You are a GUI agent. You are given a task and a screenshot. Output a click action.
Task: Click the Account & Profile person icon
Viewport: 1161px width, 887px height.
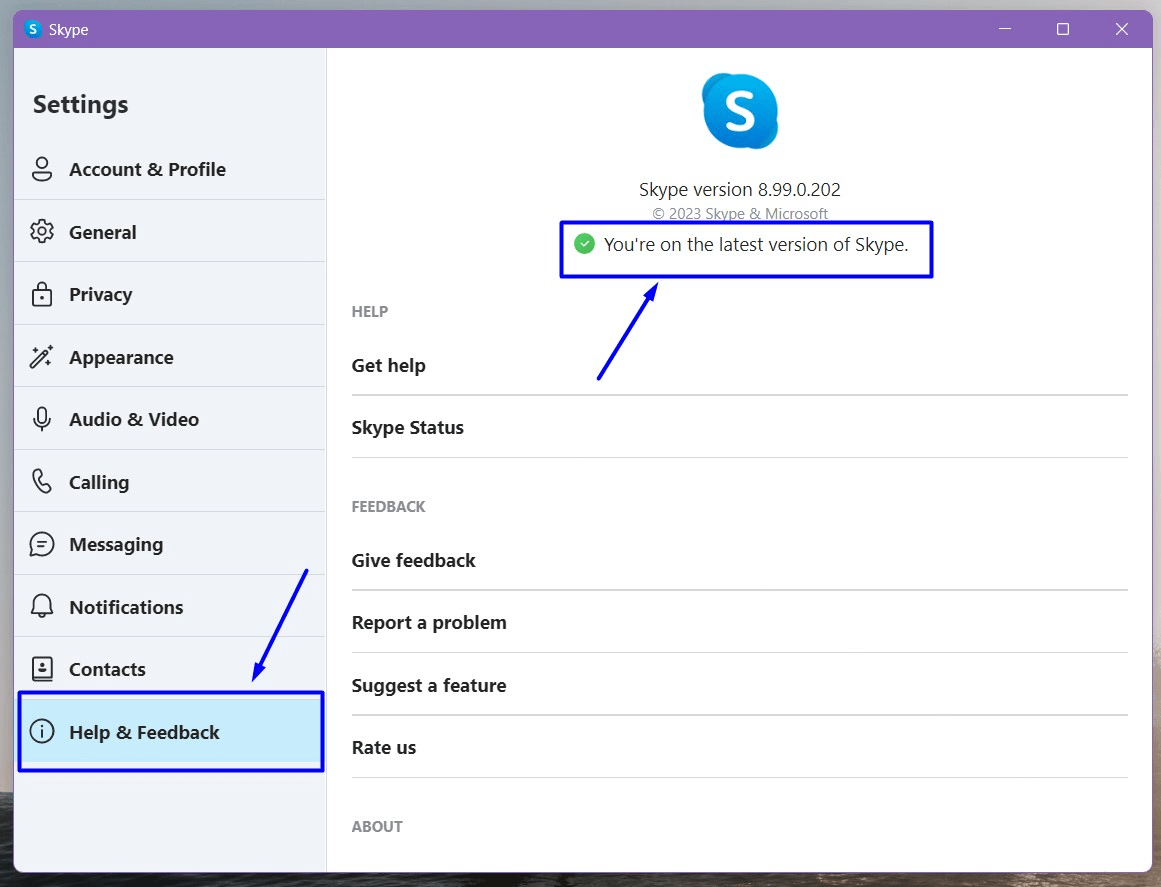tap(42, 169)
